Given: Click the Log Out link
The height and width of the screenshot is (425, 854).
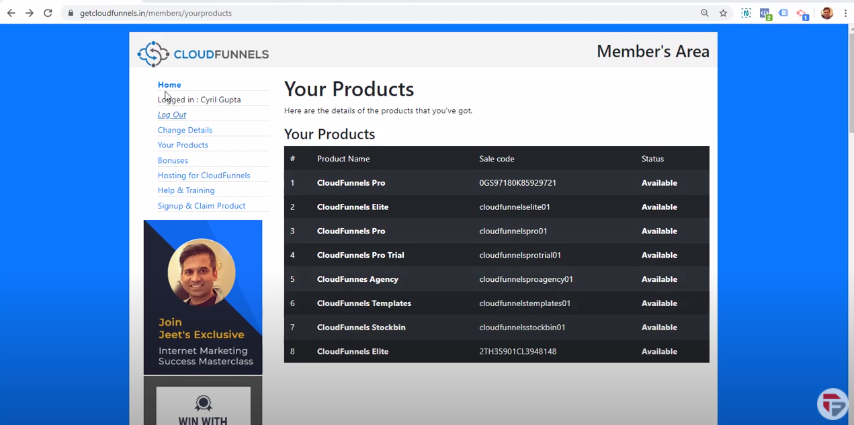Looking at the screenshot, I should (172, 115).
